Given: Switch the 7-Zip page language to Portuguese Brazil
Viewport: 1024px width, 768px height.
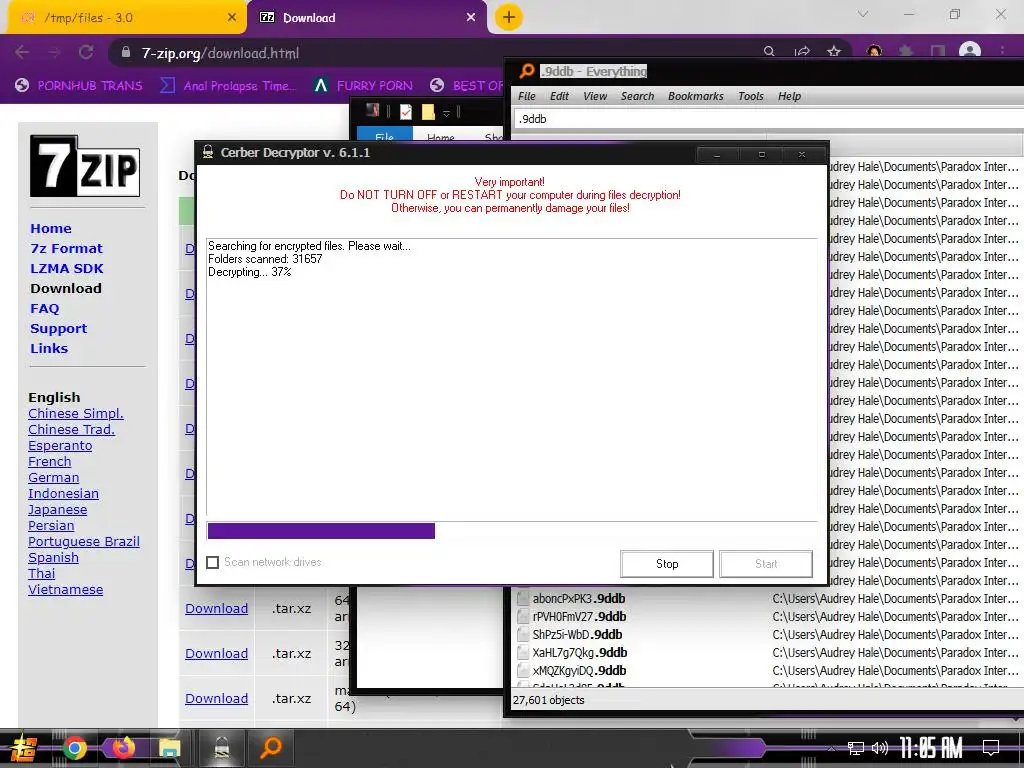Looking at the screenshot, I should click(84, 541).
